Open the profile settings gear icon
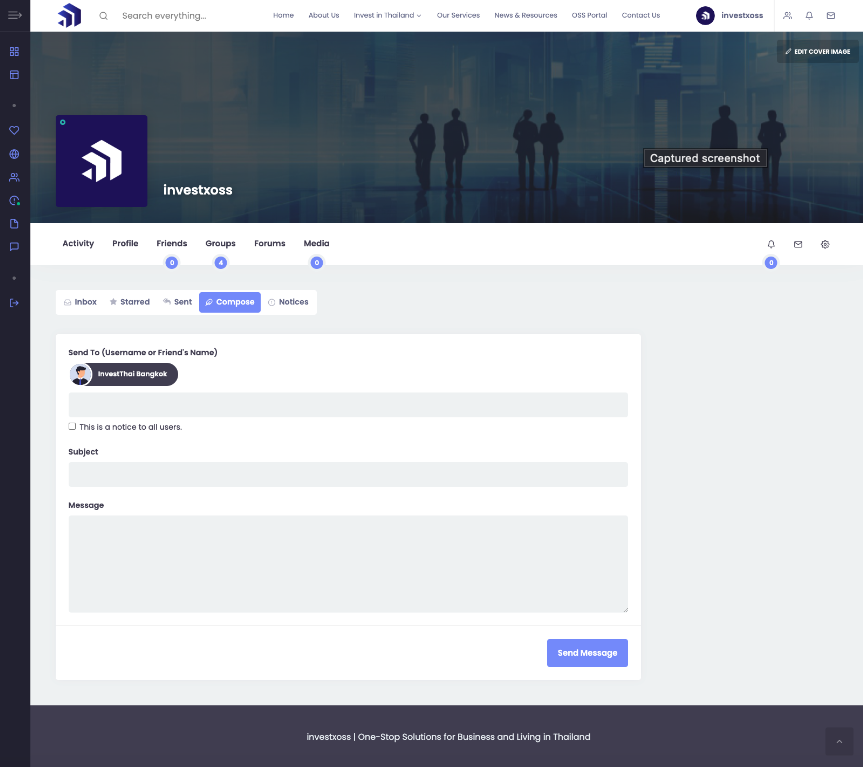Viewport: 863px width, 767px height. pos(825,244)
